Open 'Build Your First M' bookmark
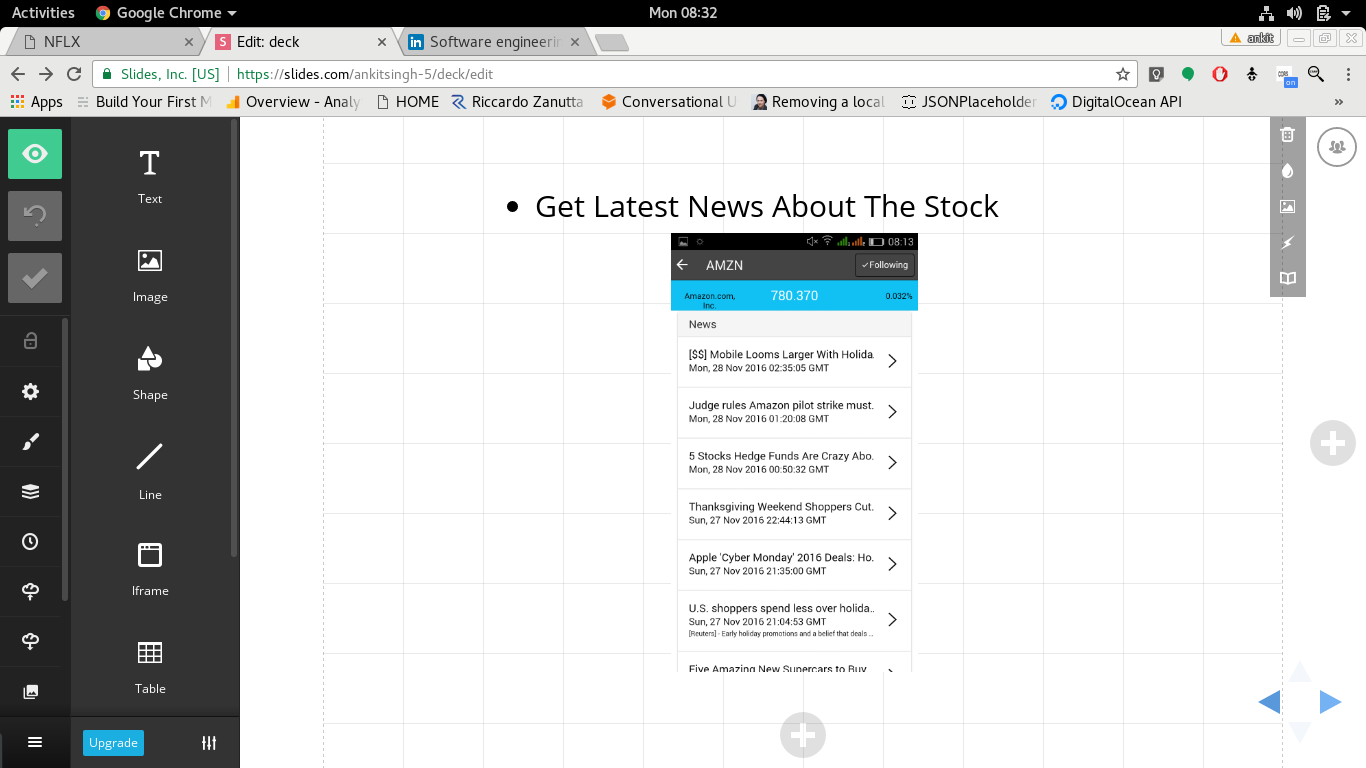 [x=144, y=102]
